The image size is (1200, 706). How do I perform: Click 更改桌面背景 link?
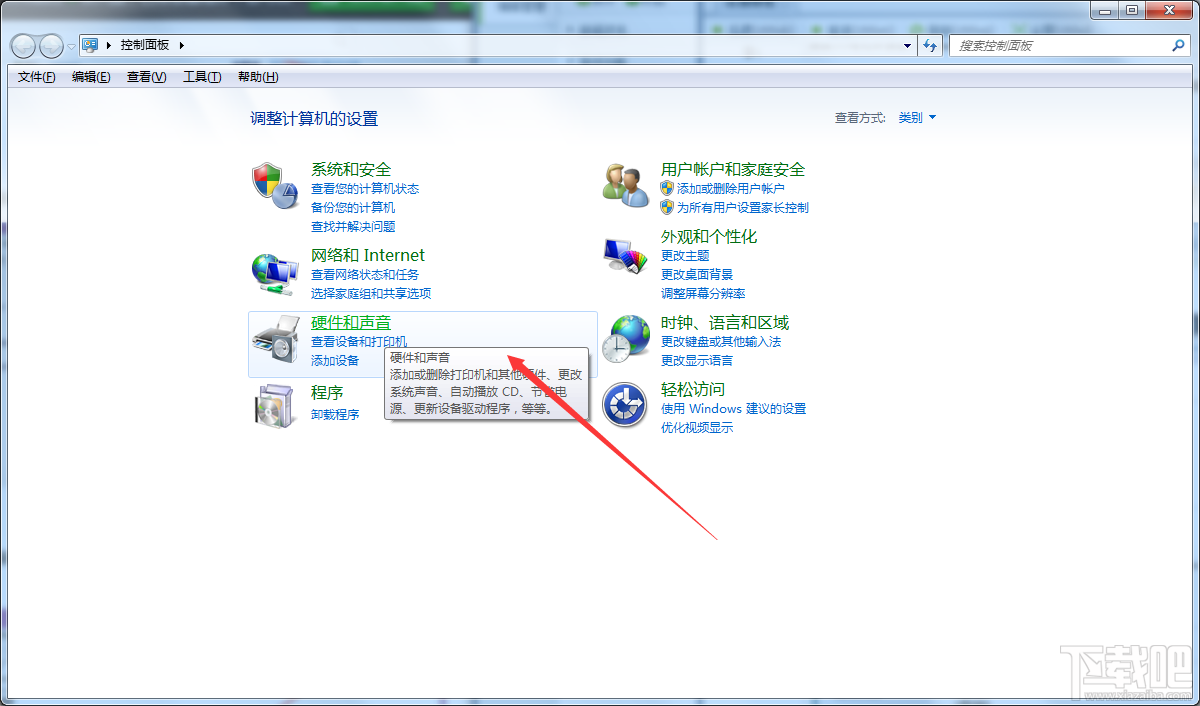(x=697, y=274)
